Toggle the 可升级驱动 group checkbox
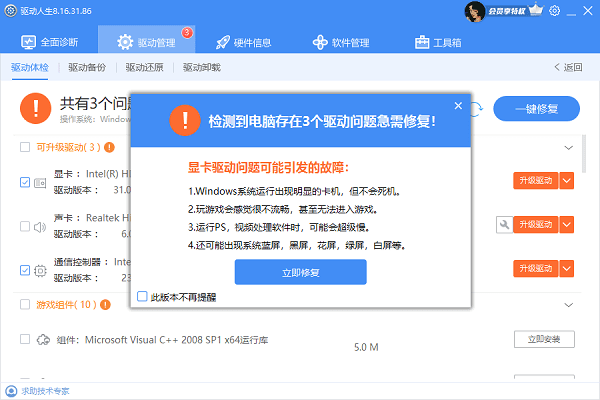 pos(25,147)
